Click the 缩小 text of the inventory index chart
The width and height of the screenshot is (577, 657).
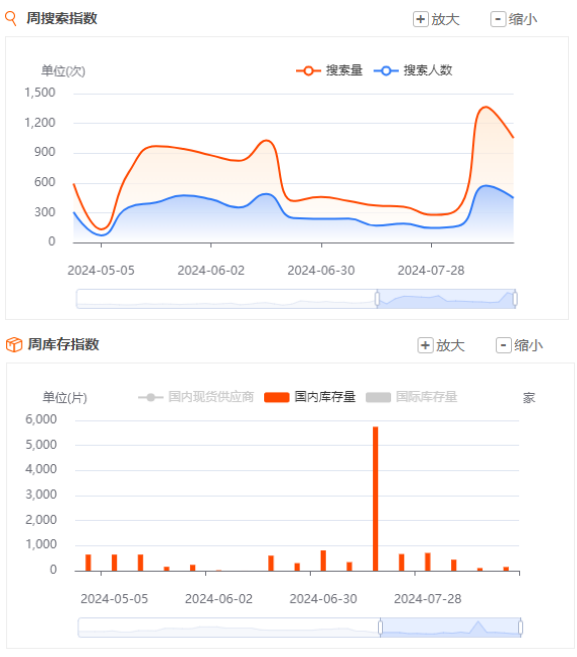coord(528,345)
